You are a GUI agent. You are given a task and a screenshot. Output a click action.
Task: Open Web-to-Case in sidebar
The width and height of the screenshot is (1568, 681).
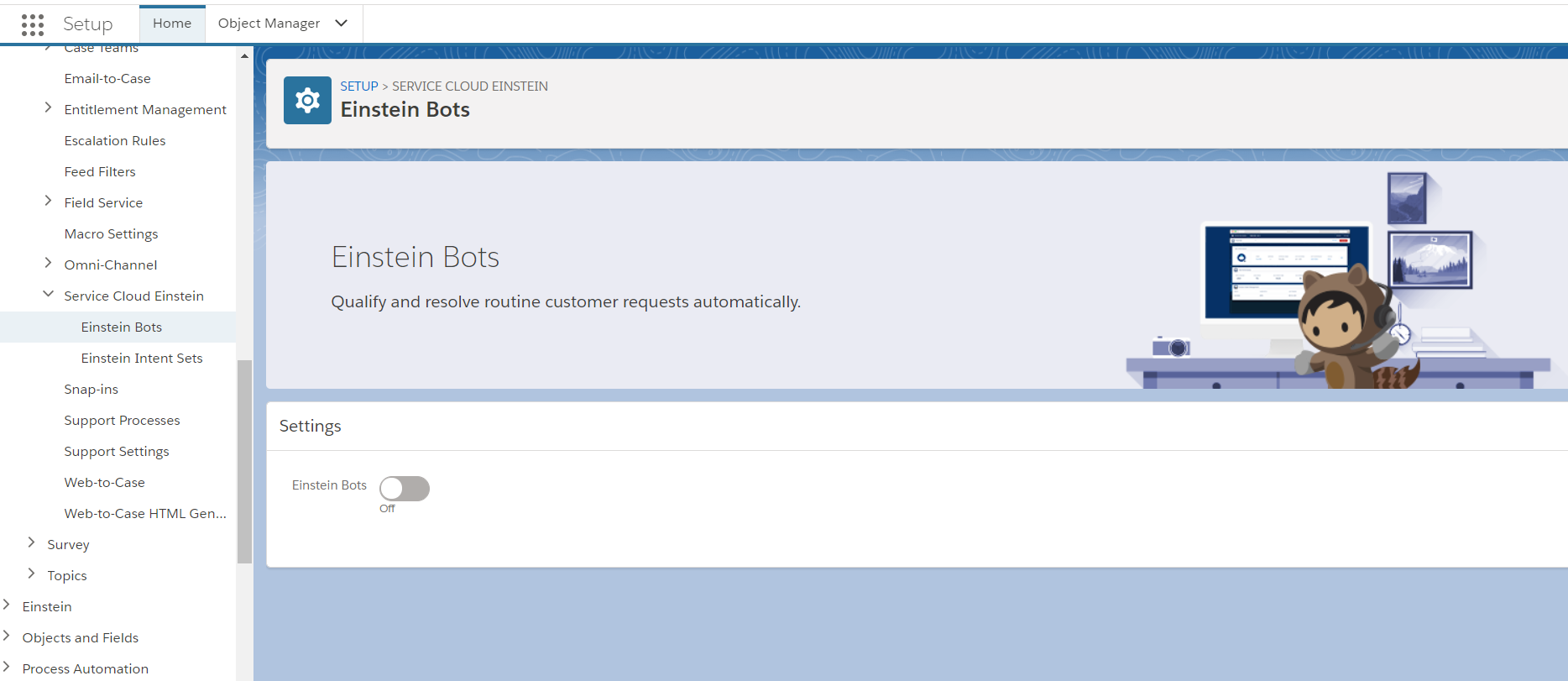(105, 482)
